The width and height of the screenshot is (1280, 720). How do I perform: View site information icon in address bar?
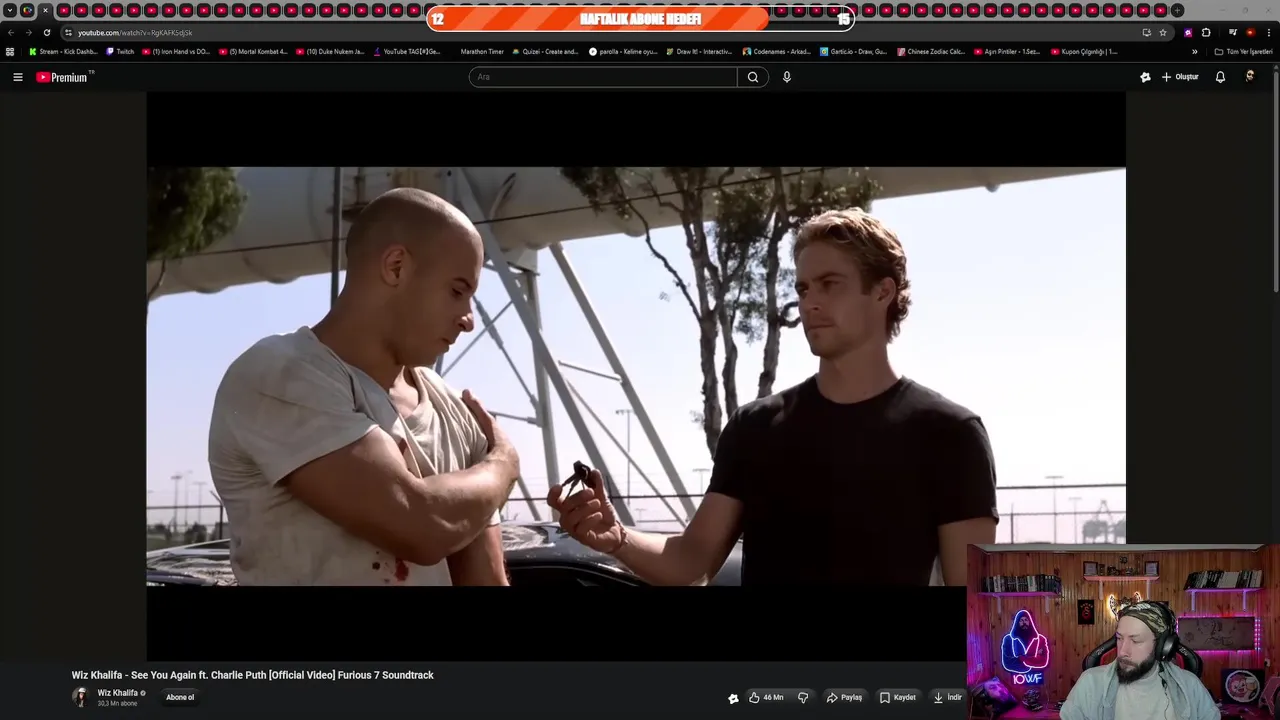[x=68, y=32]
